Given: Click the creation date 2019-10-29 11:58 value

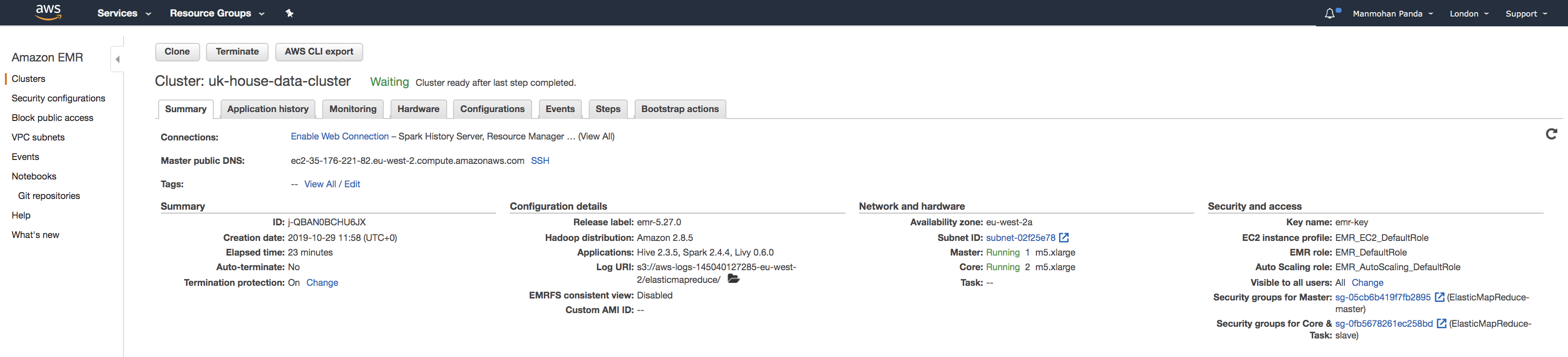Looking at the screenshot, I should point(342,238).
